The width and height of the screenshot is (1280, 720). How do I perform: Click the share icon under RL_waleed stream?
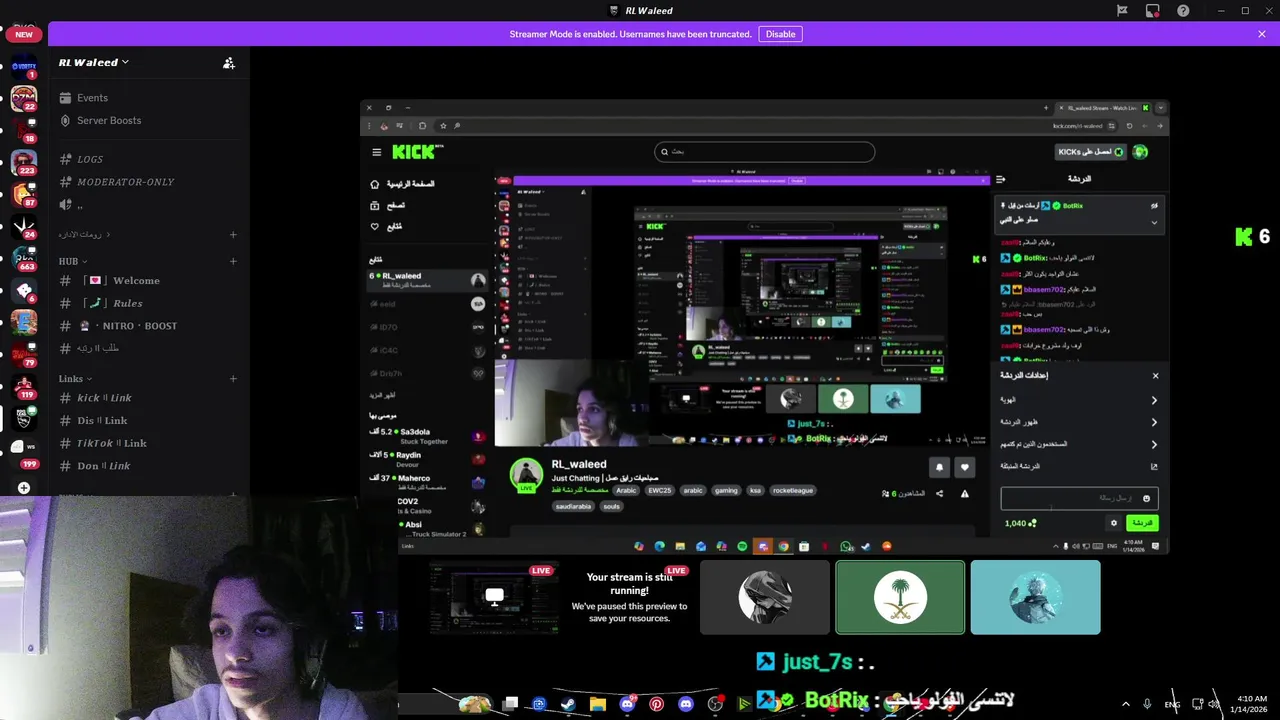click(x=939, y=494)
